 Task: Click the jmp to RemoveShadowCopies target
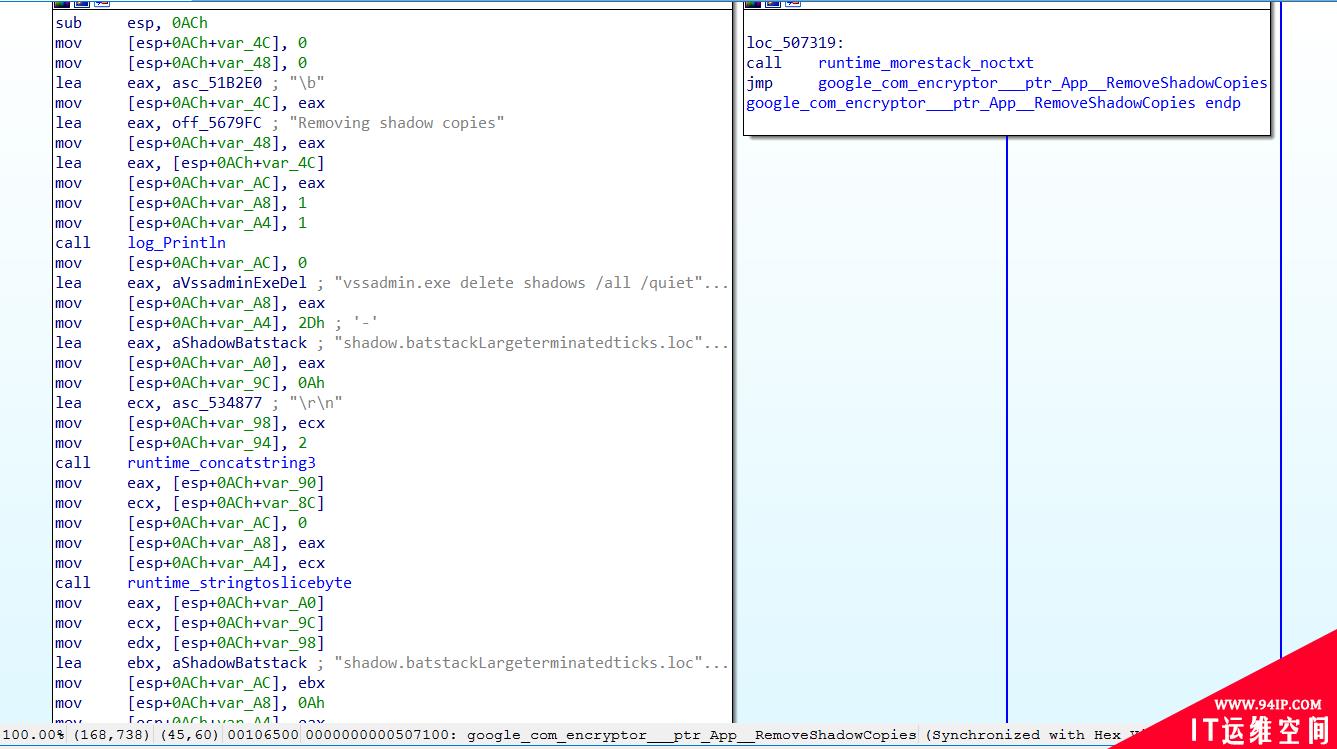coord(1043,83)
